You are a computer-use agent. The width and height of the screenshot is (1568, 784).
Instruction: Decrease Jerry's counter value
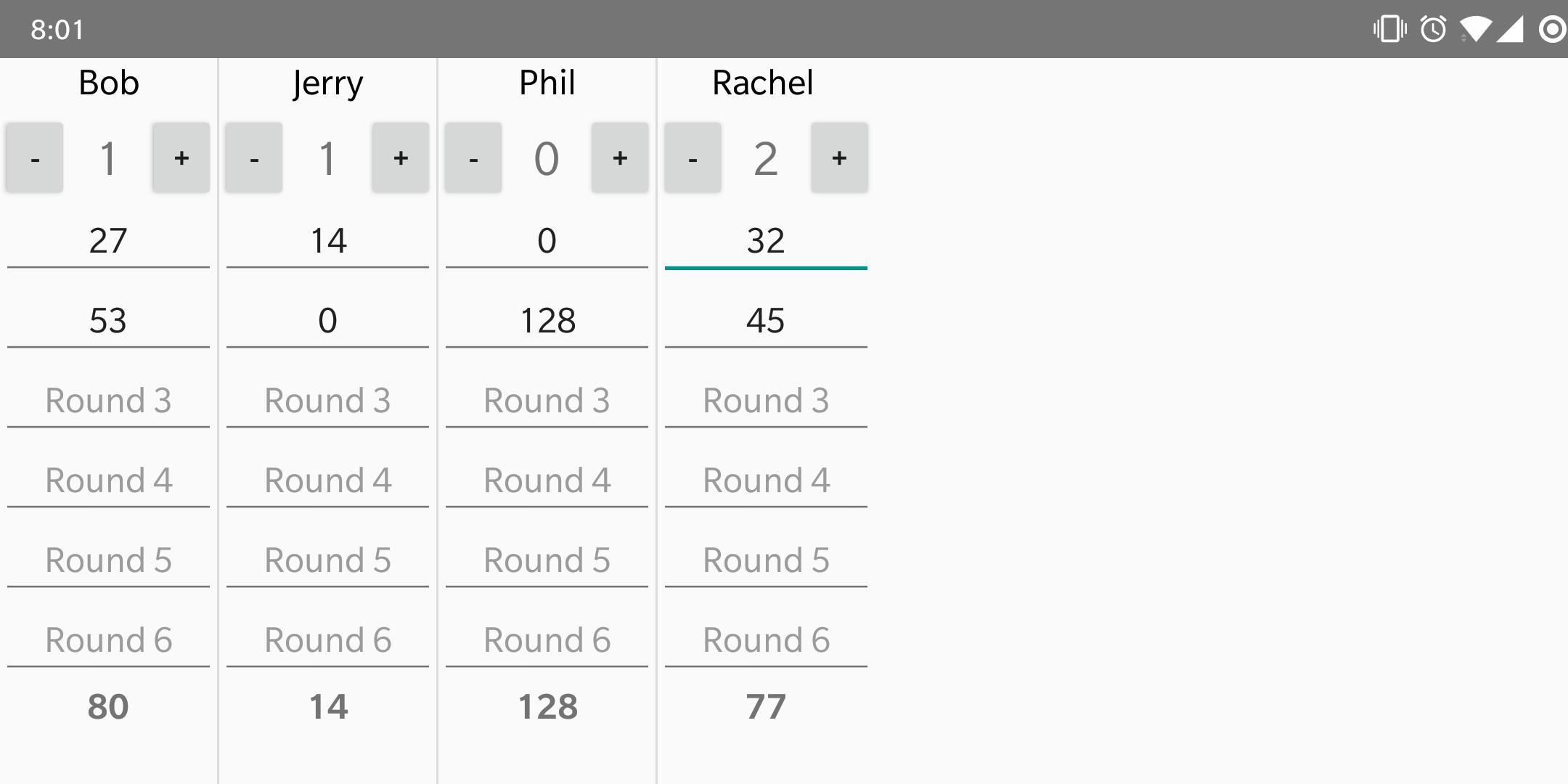click(x=254, y=158)
